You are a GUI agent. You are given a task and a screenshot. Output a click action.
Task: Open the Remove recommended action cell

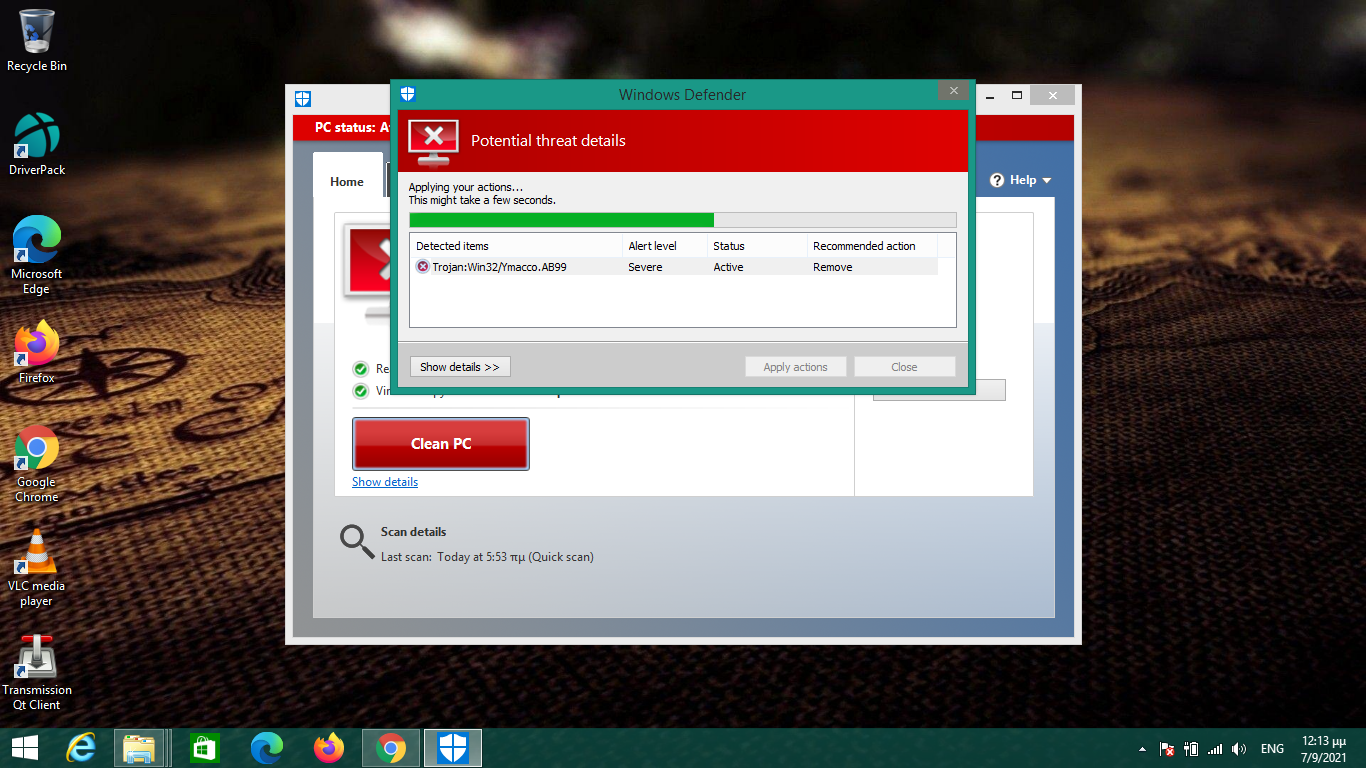(x=832, y=267)
